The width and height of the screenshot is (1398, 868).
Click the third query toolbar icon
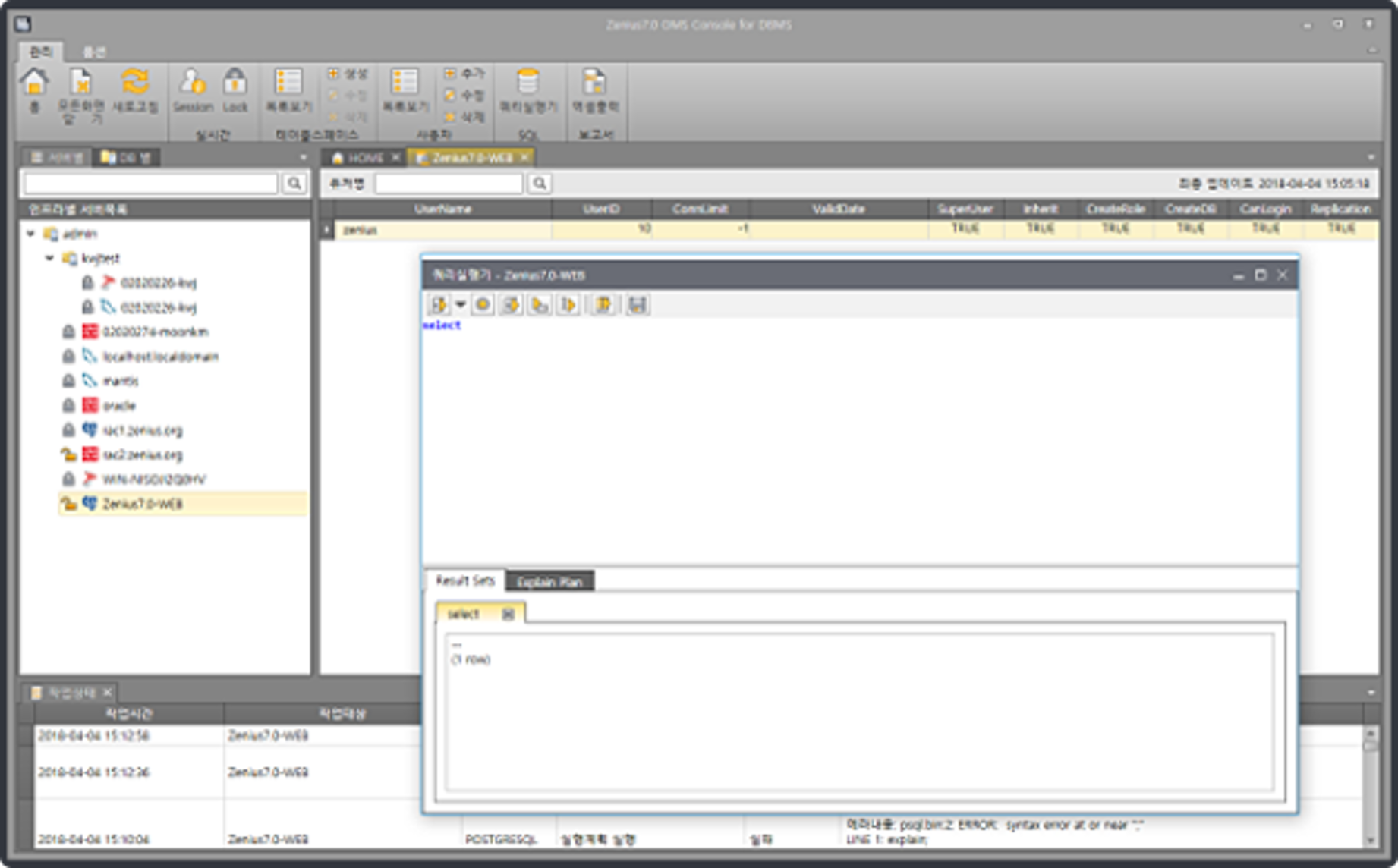[x=511, y=304]
